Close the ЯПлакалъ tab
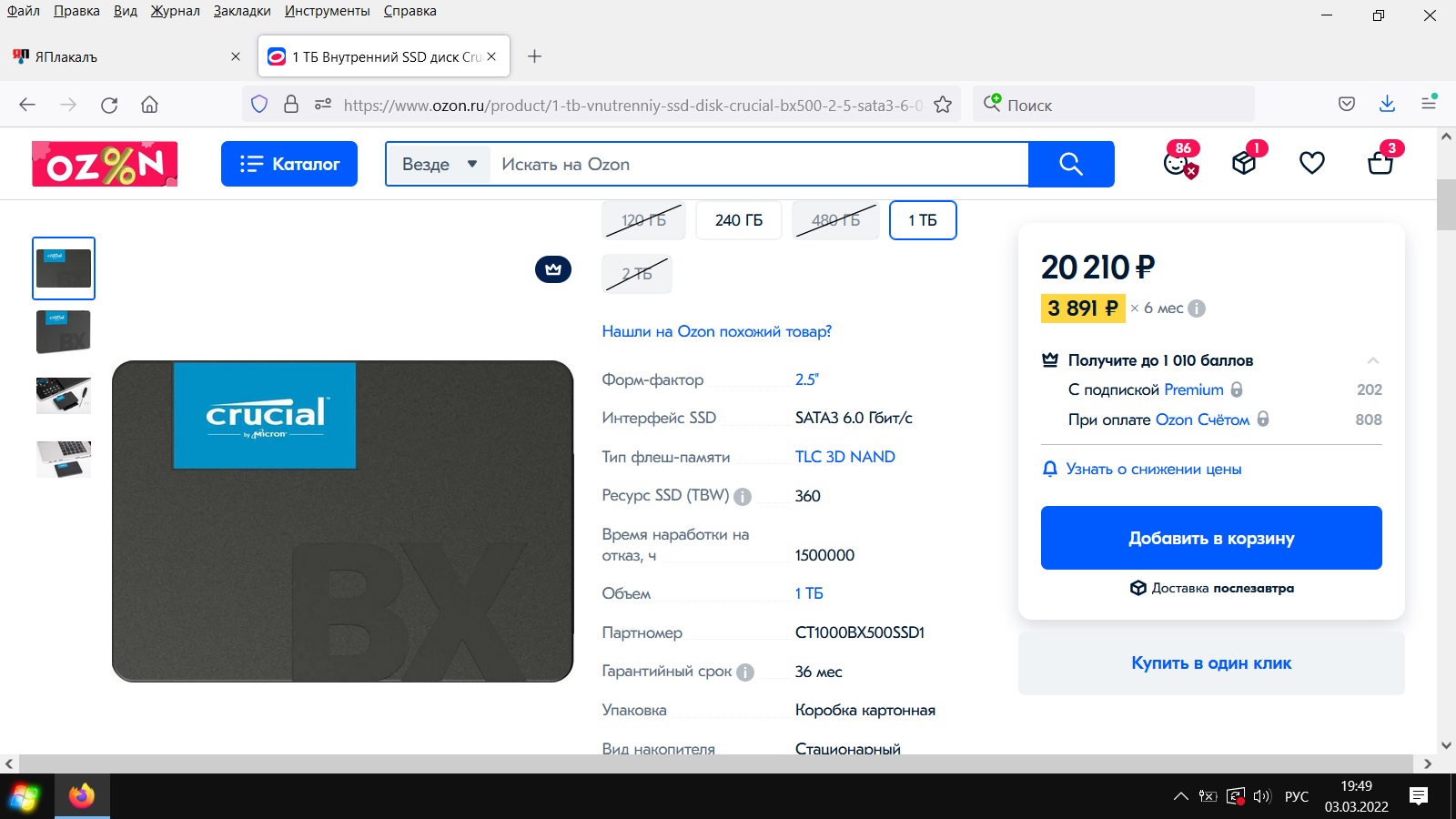The image size is (1456, 819). click(236, 56)
